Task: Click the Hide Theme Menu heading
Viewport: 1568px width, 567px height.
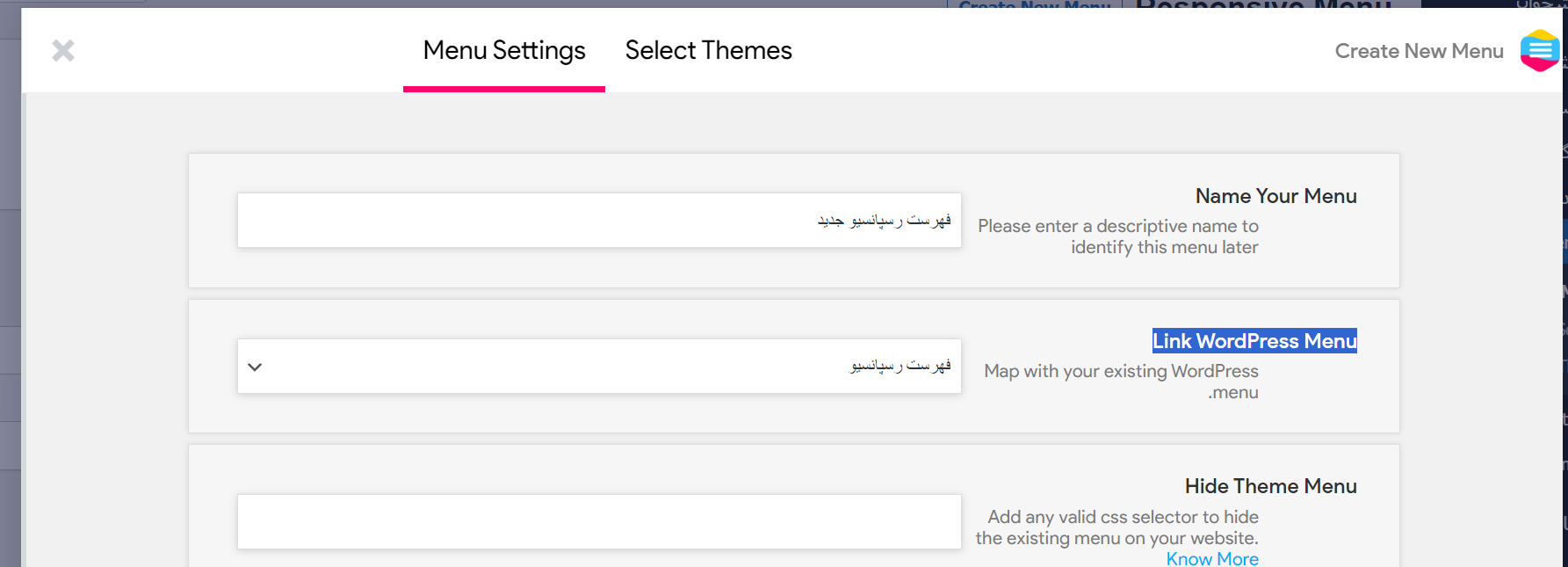Action: pyautogui.click(x=1270, y=486)
